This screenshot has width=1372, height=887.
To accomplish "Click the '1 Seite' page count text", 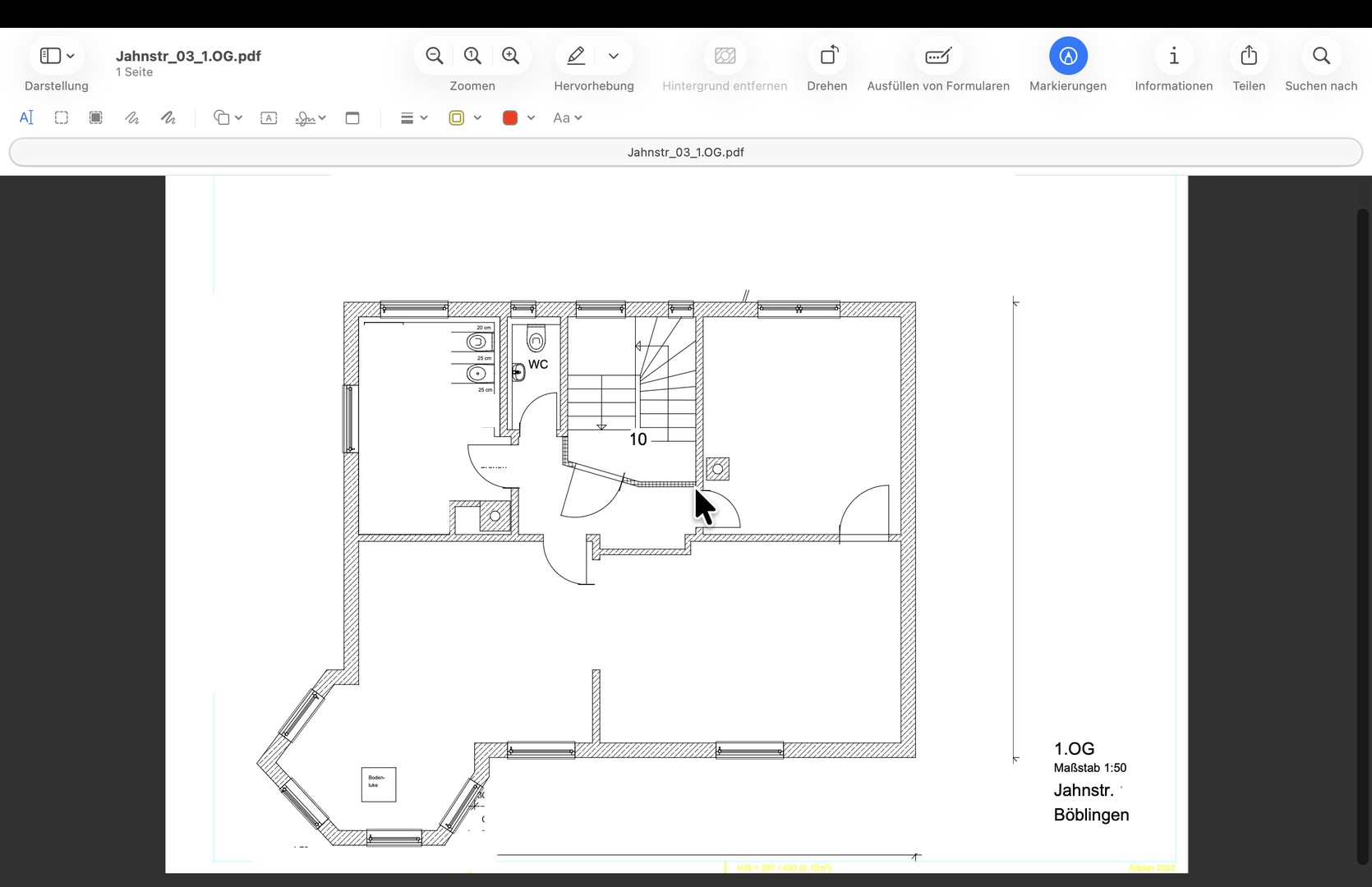I will [134, 72].
